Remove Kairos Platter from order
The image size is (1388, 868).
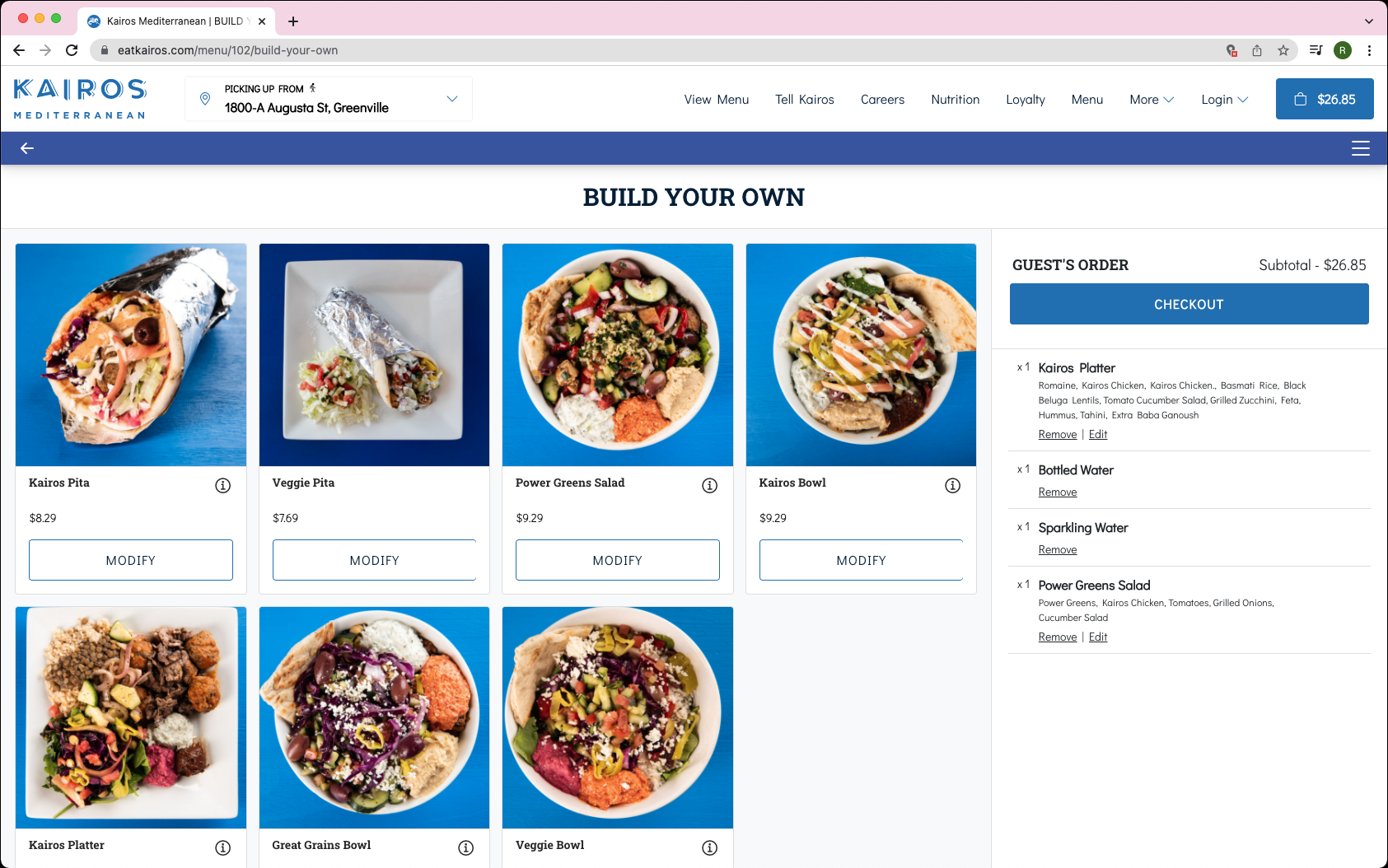pyautogui.click(x=1058, y=434)
